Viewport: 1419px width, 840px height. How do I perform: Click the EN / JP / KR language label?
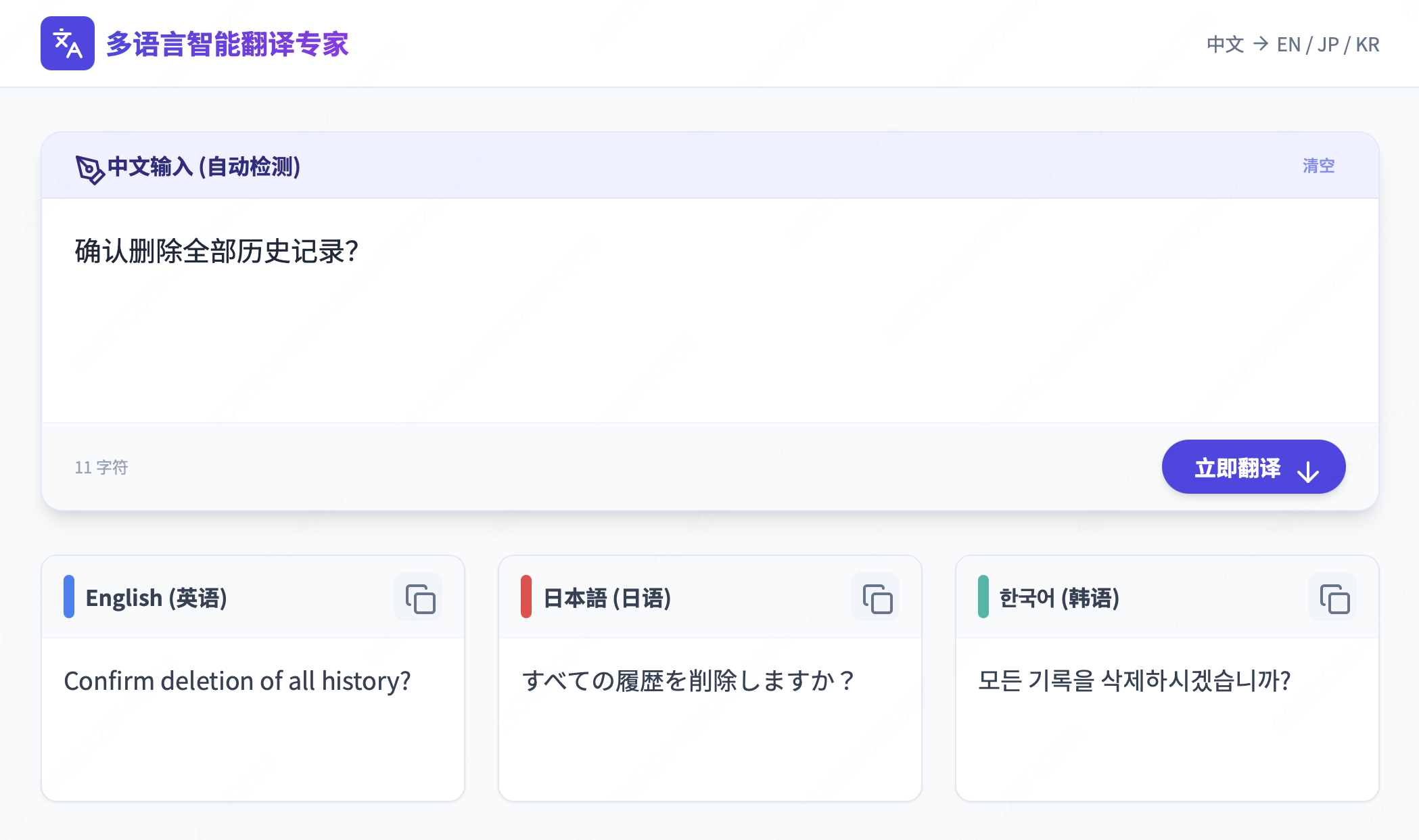coord(1328,45)
